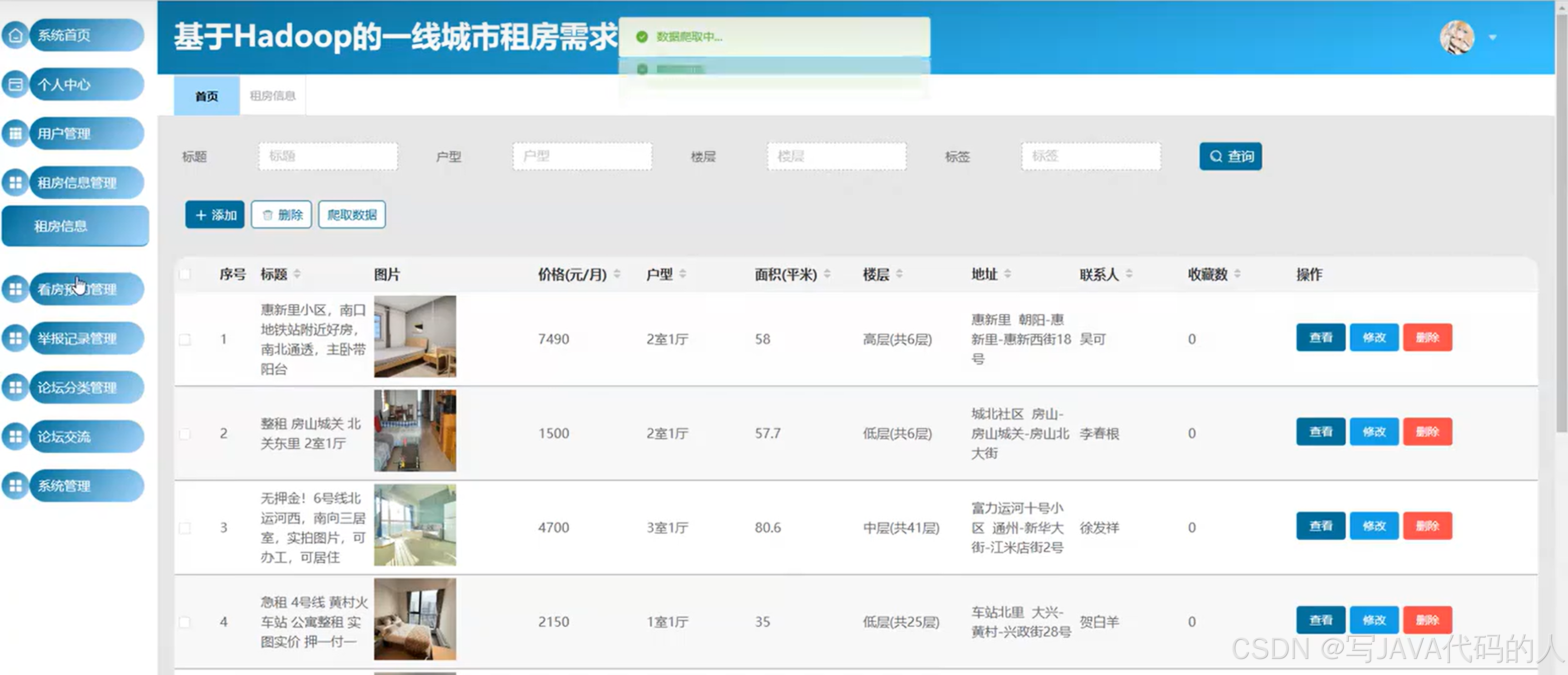Screen dimensions: 1568x675
Task: Sort table by 楼层 column arrows
Action: point(899,274)
